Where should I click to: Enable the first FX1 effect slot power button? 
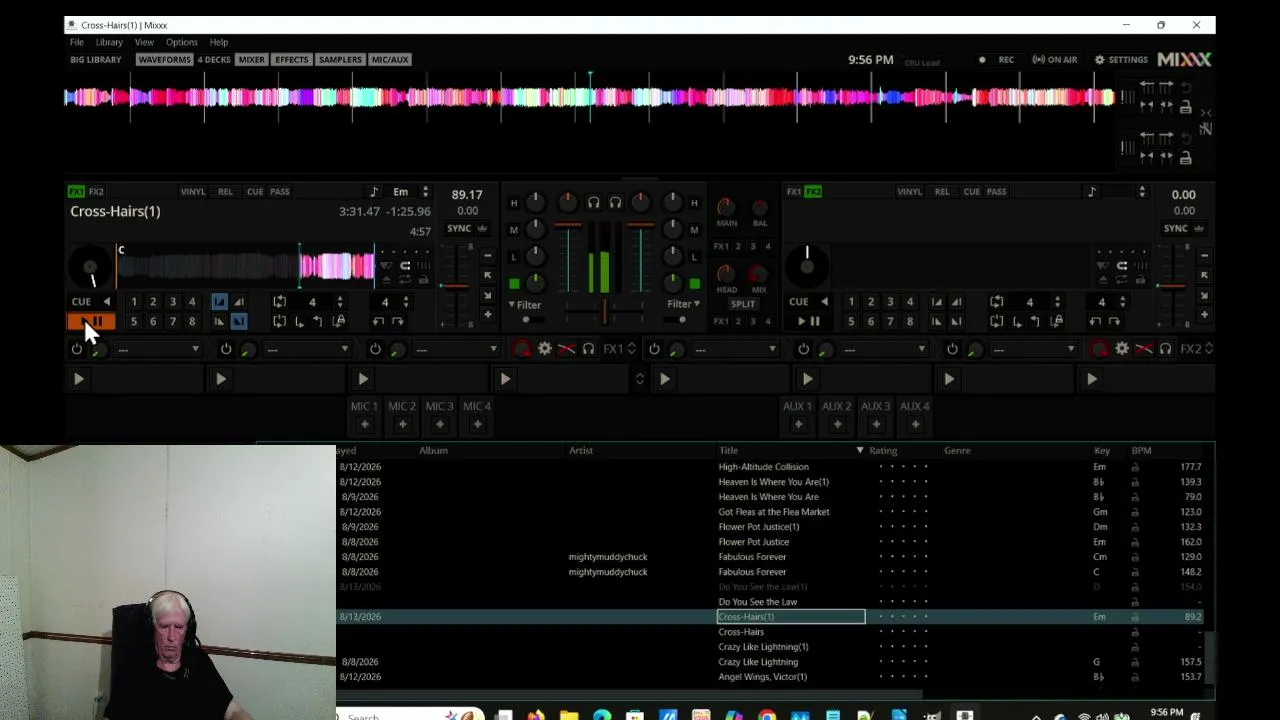point(77,349)
